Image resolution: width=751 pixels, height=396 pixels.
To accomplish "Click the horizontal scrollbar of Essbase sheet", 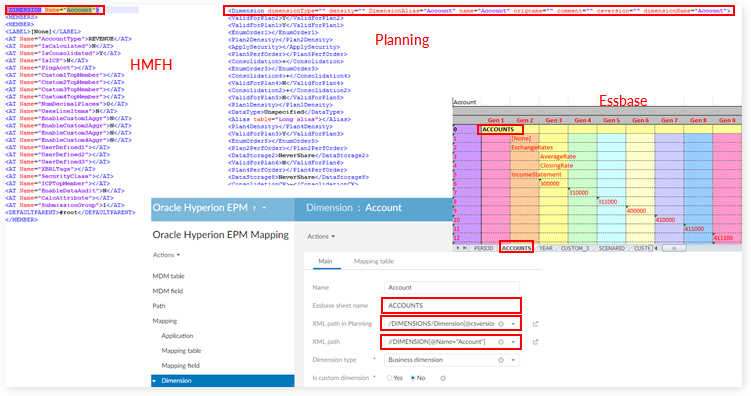I will (x=673, y=249).
